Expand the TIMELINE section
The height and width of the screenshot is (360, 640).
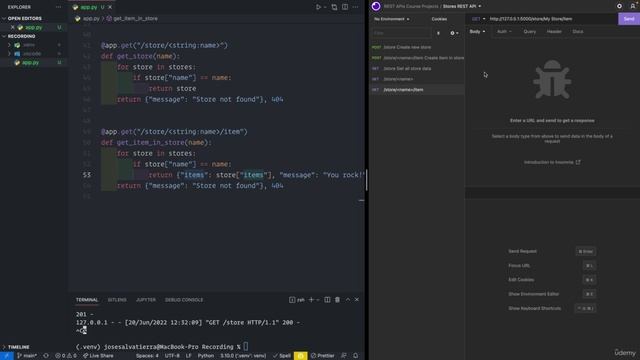(x=18, y=347)
